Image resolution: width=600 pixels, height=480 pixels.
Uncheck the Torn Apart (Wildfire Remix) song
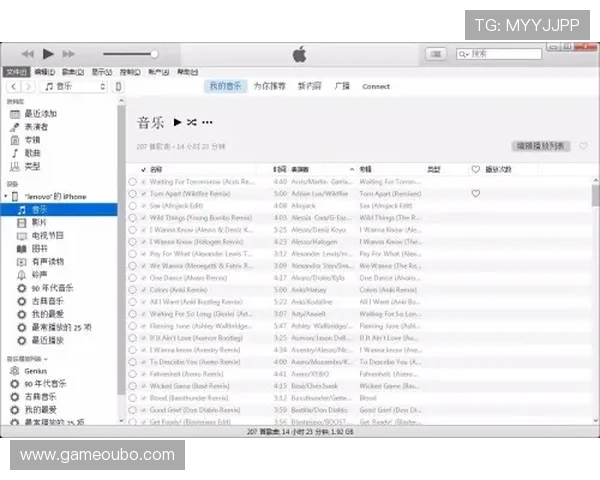click(143, 194)
